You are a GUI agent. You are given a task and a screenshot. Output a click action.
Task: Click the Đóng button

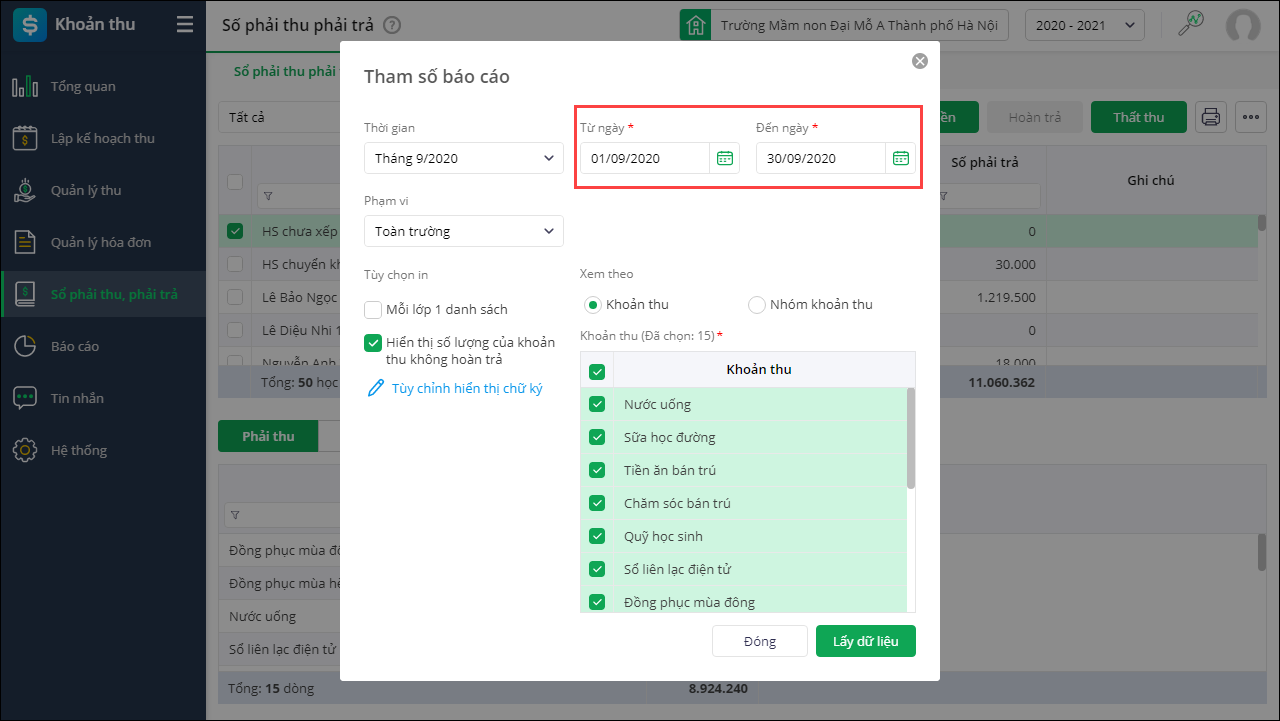pos(759,641)
